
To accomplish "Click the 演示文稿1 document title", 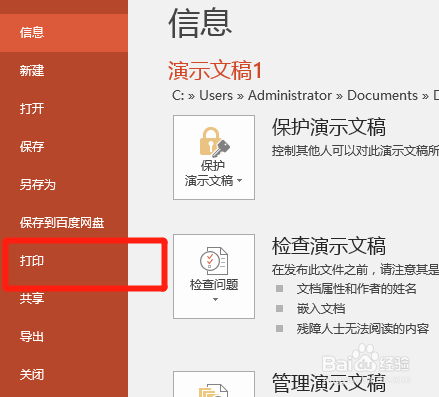I will click(x=215, y=71).
